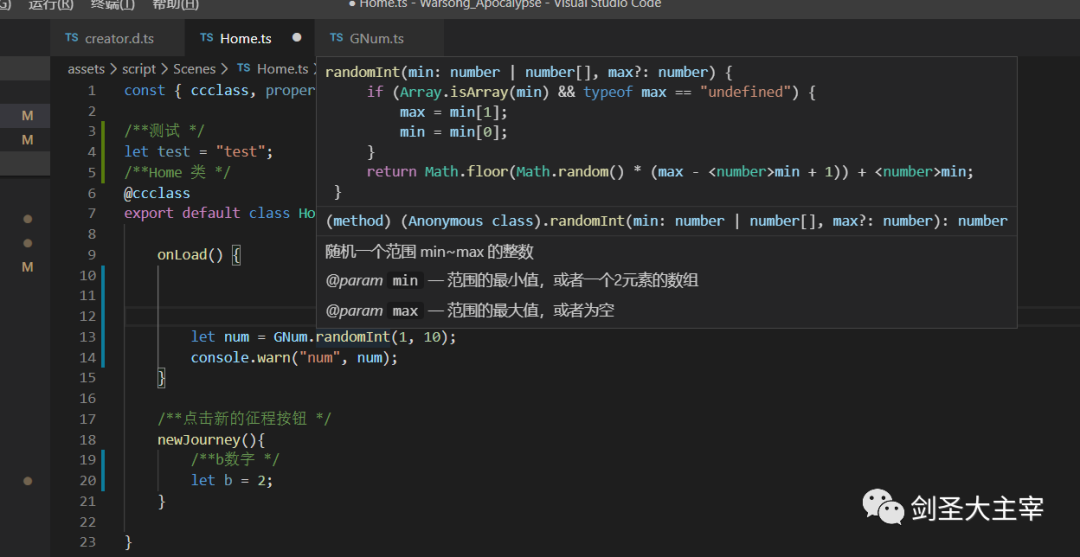
Task: Click 'max = min[1];' in the hover popup
Action: pos(453,112)
